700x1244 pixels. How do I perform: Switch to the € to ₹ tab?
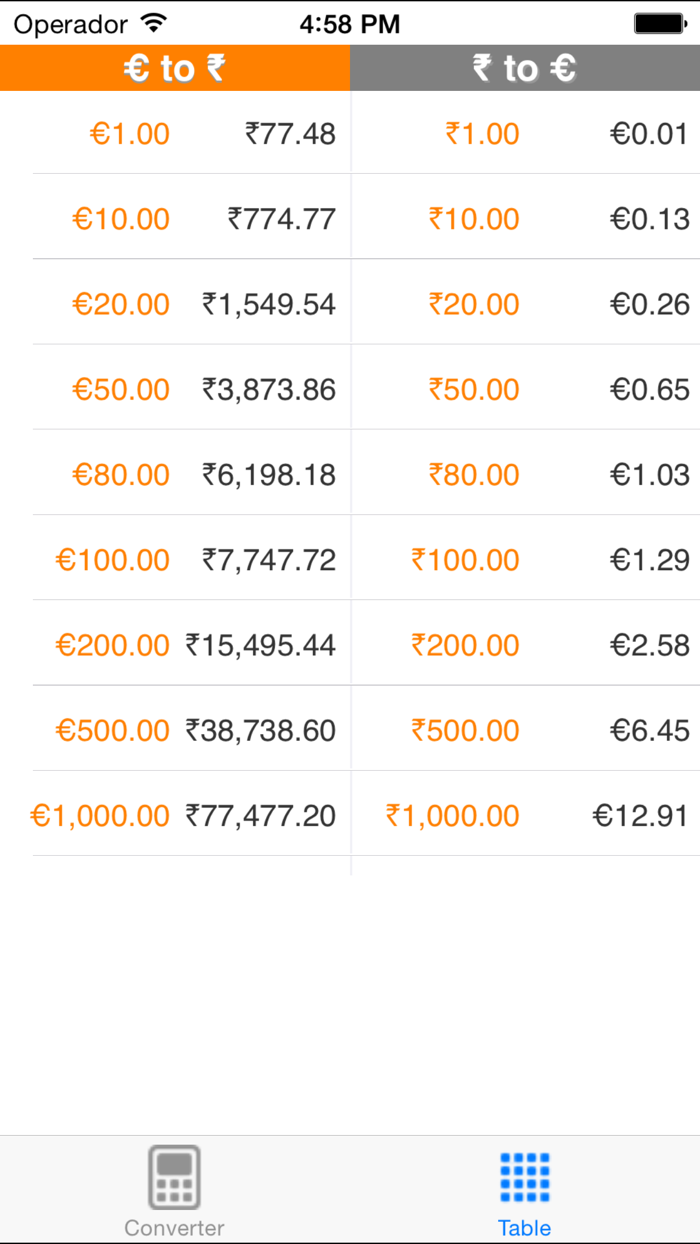pyautogui.click(x=175, y=67)
